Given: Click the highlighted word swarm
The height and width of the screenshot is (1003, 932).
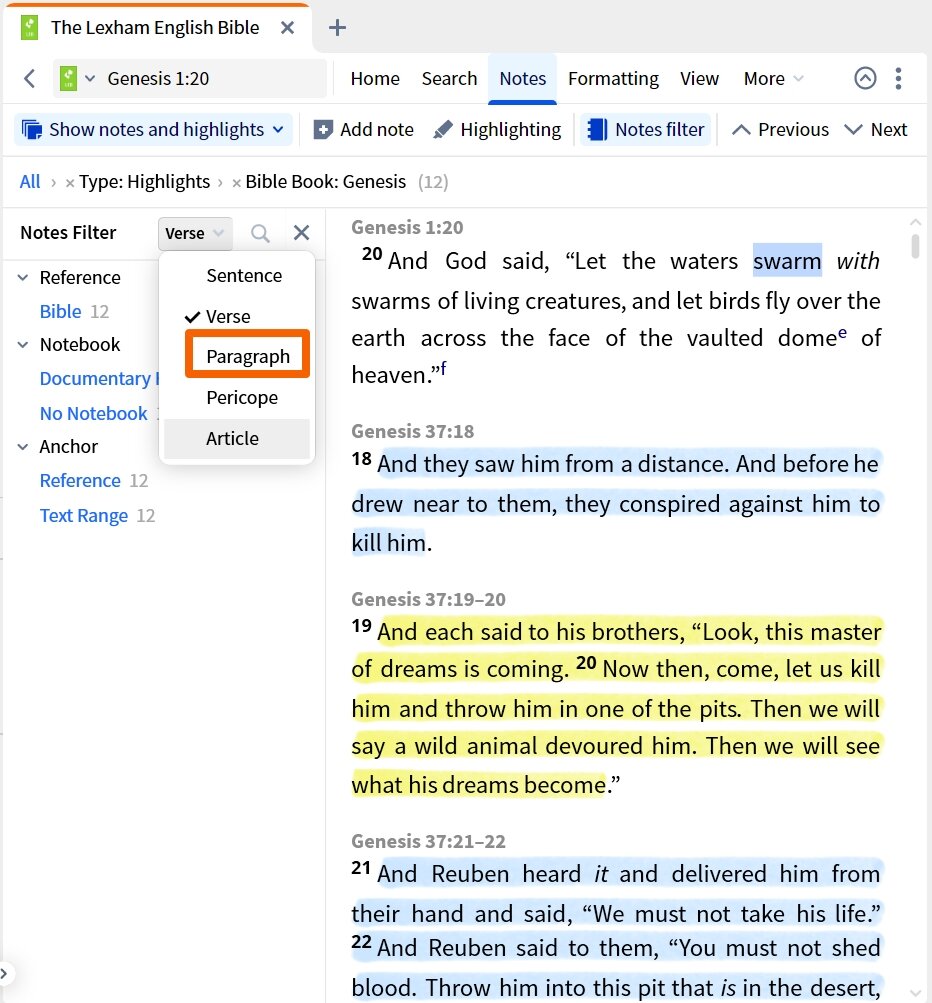Looking at the screenshot, I should click(x=787, y=261).
